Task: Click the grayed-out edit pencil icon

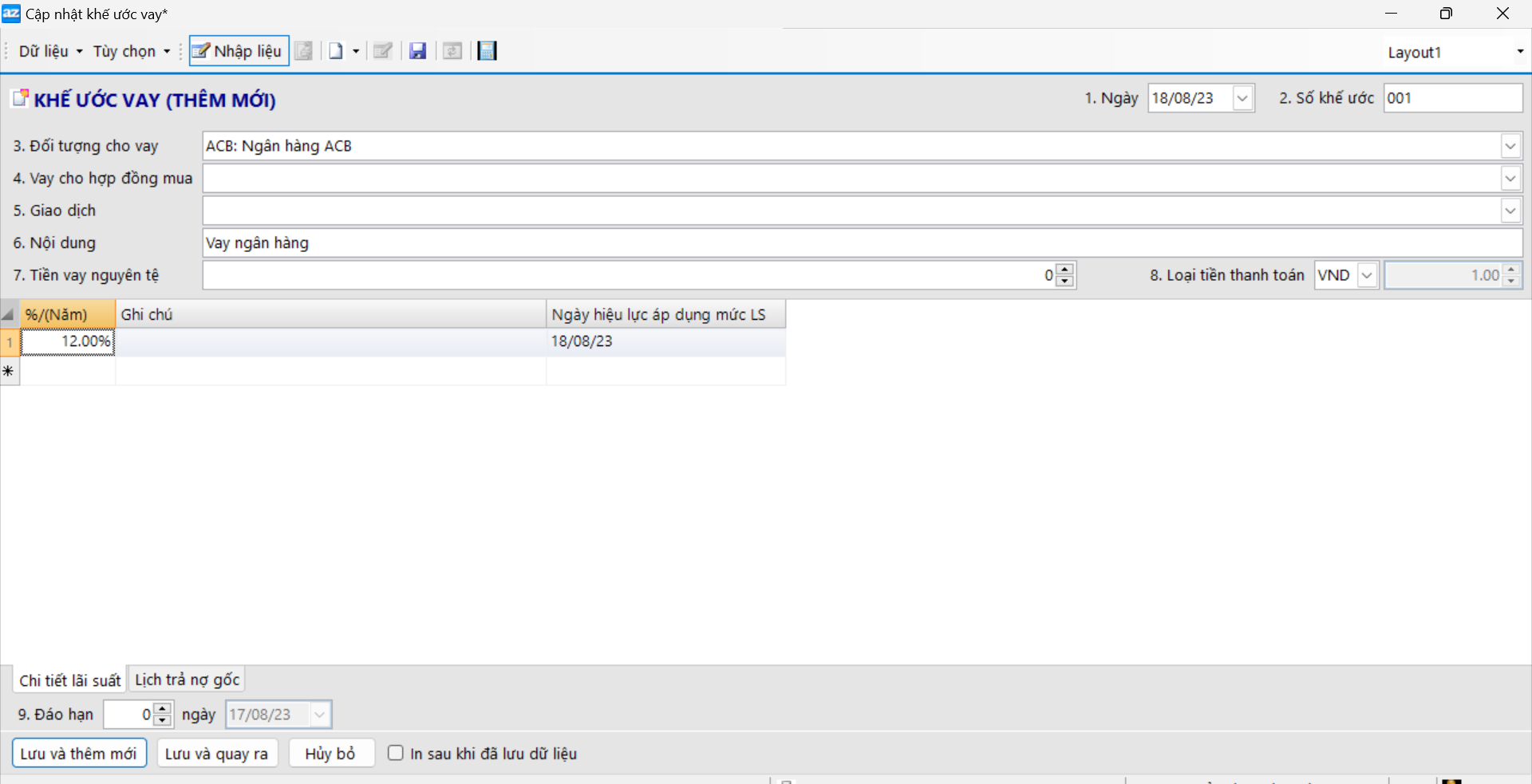Action: 382,51
